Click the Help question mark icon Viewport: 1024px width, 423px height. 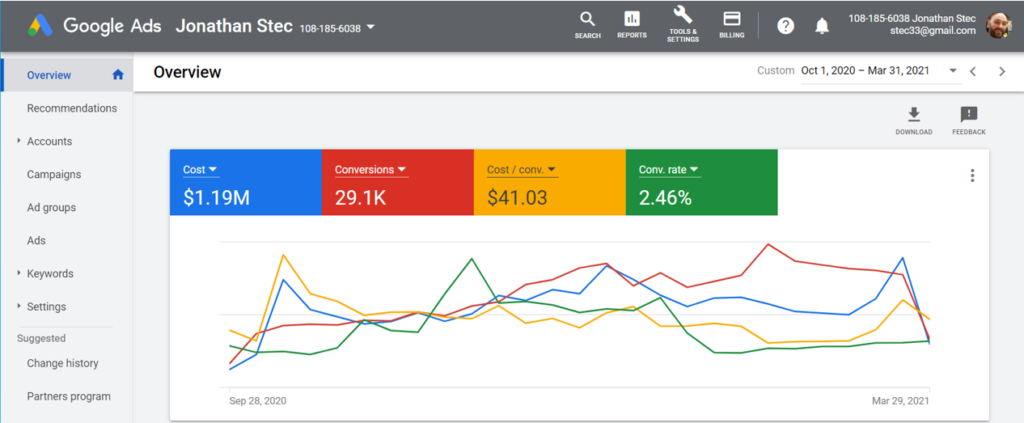point(786,25)
